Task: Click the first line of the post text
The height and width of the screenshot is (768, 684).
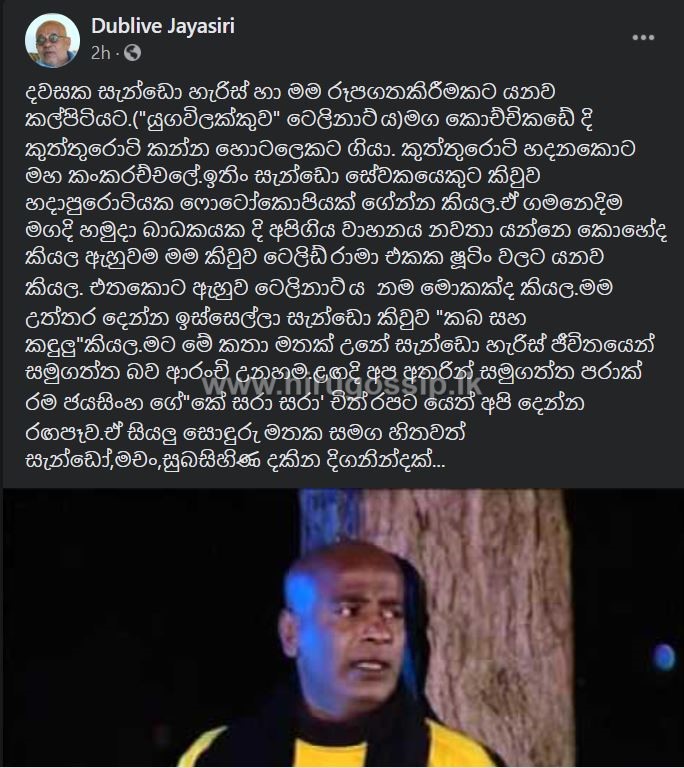Action: tap(290, 93)
